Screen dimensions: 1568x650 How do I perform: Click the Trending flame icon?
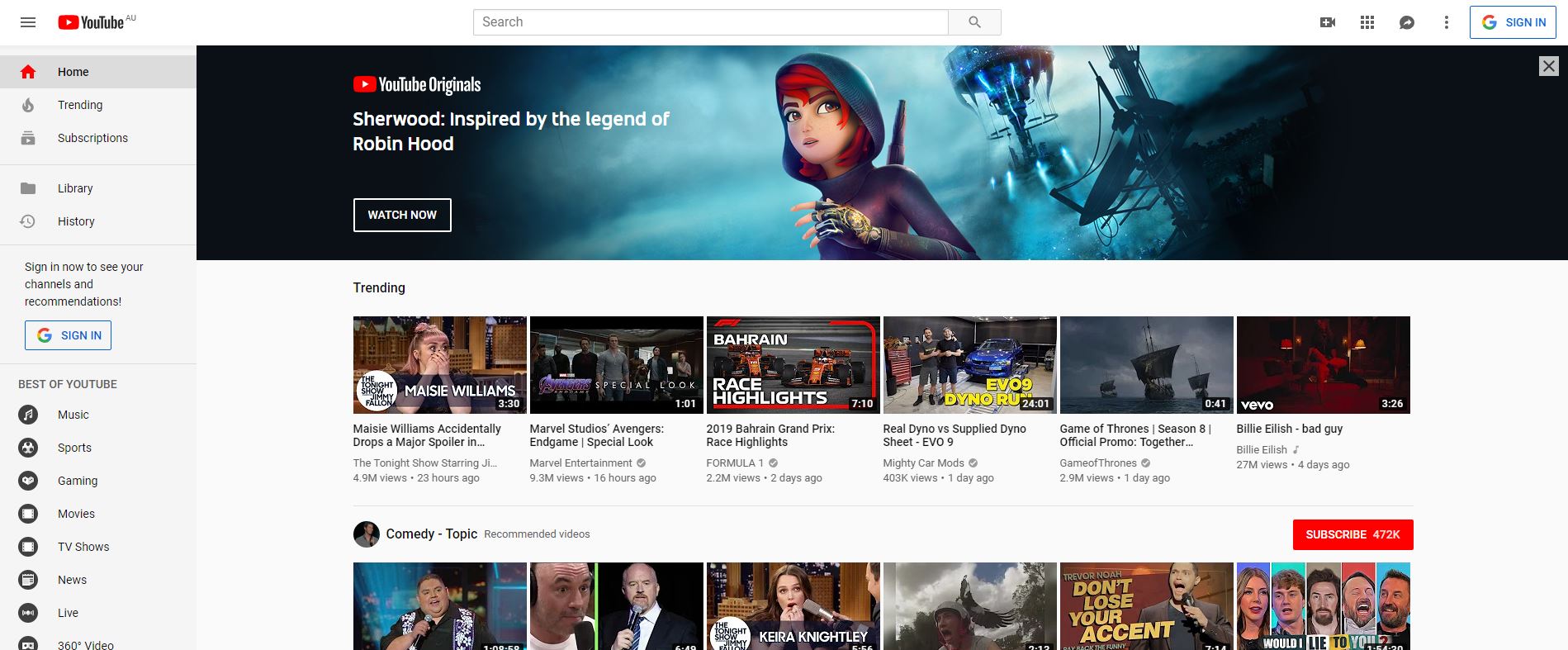coord(28,105)
